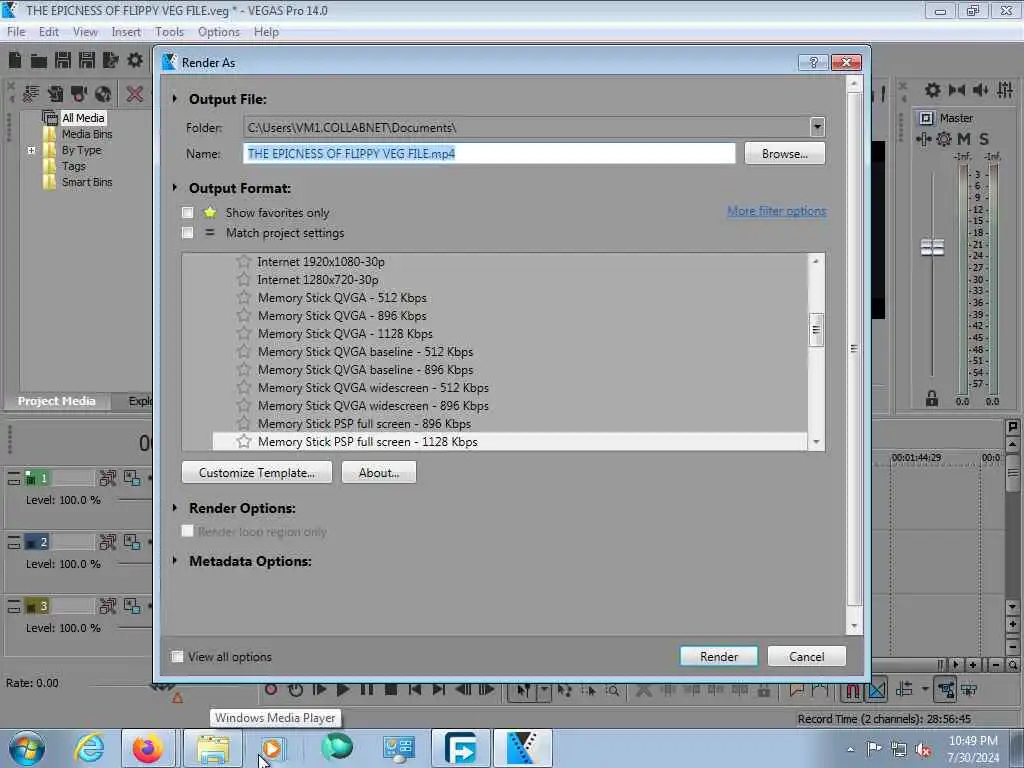The width and height of the screenshot is (1024, 768).
Task: Select Memory Stick PSP full screen - 1128 Kbps
Action: pyautogui.click(x=509, y=441)
